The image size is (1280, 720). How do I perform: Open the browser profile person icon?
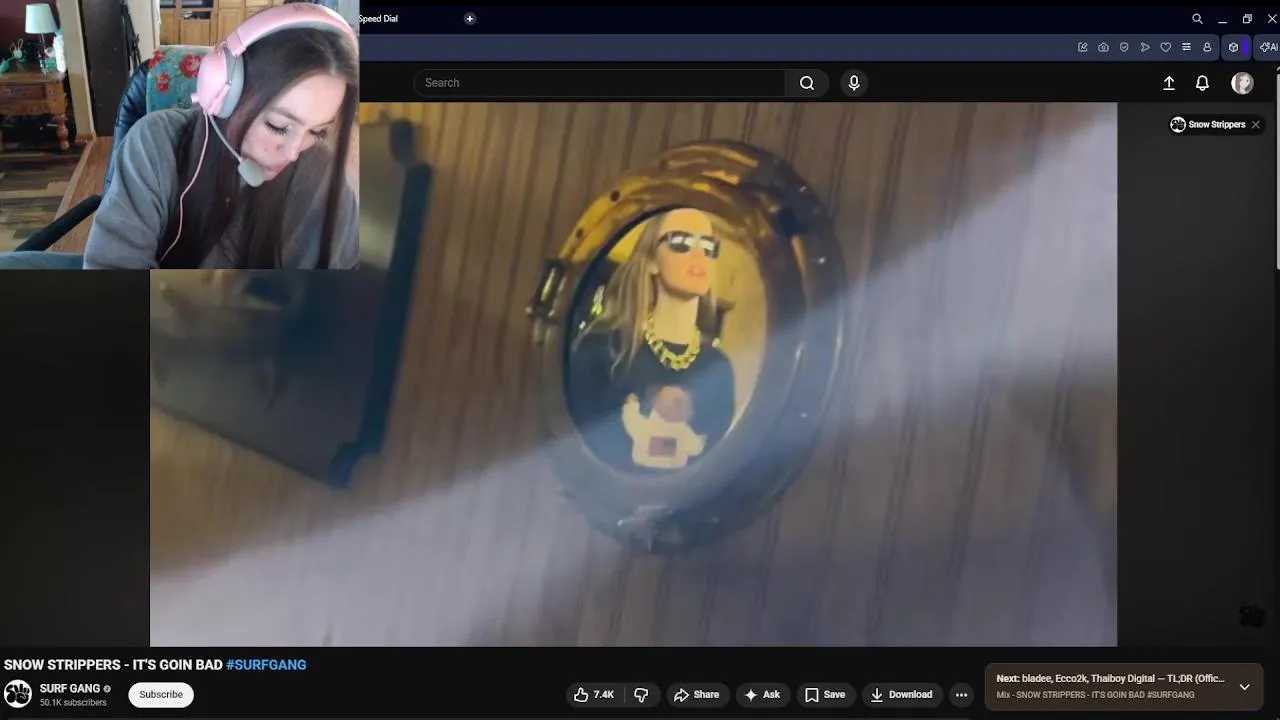tap(1207, 47)
